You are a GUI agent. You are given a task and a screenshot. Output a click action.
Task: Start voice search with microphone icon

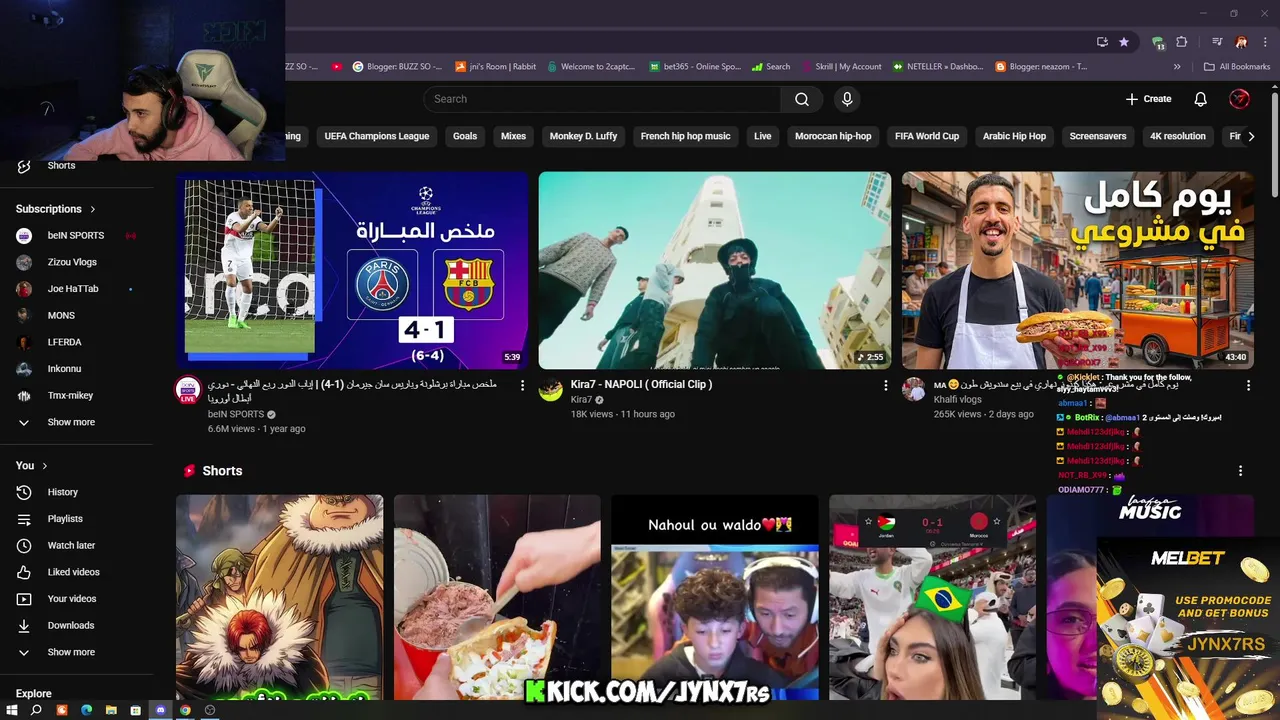click(847, 99)
